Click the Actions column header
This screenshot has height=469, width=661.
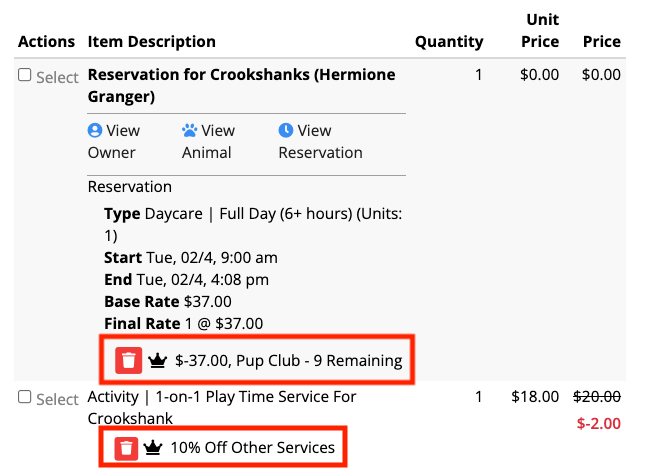(46, 42)
